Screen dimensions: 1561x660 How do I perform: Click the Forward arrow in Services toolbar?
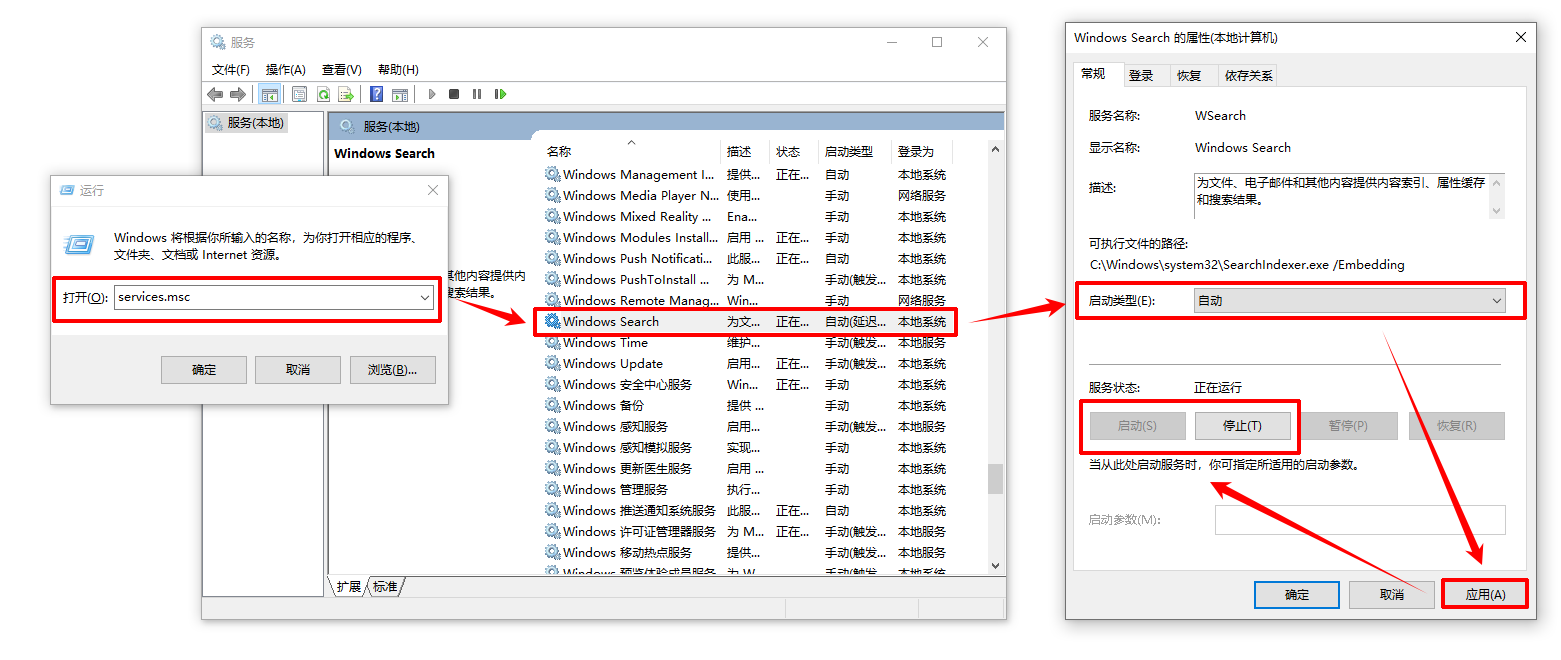[238, 94]
